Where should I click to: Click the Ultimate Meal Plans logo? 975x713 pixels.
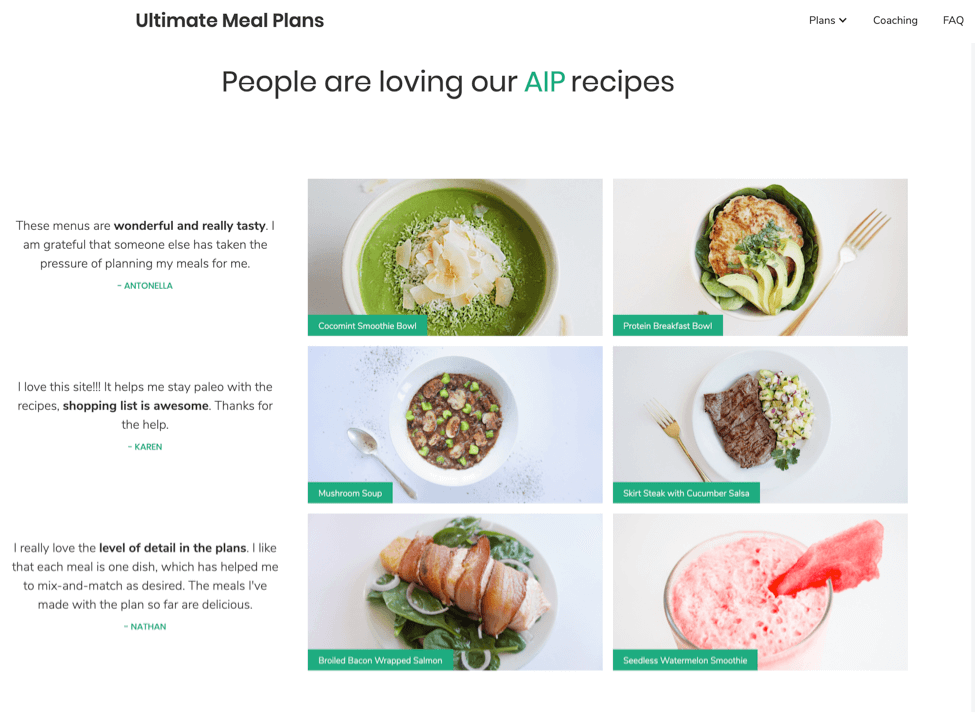click(x=229, y=21)
